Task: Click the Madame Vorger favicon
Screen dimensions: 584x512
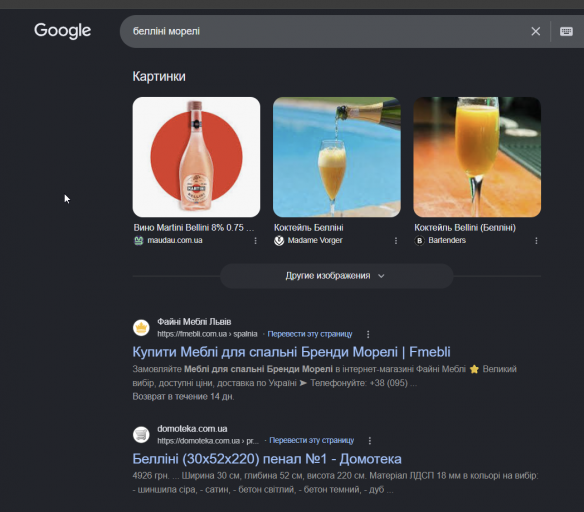Action: (279, 241)
